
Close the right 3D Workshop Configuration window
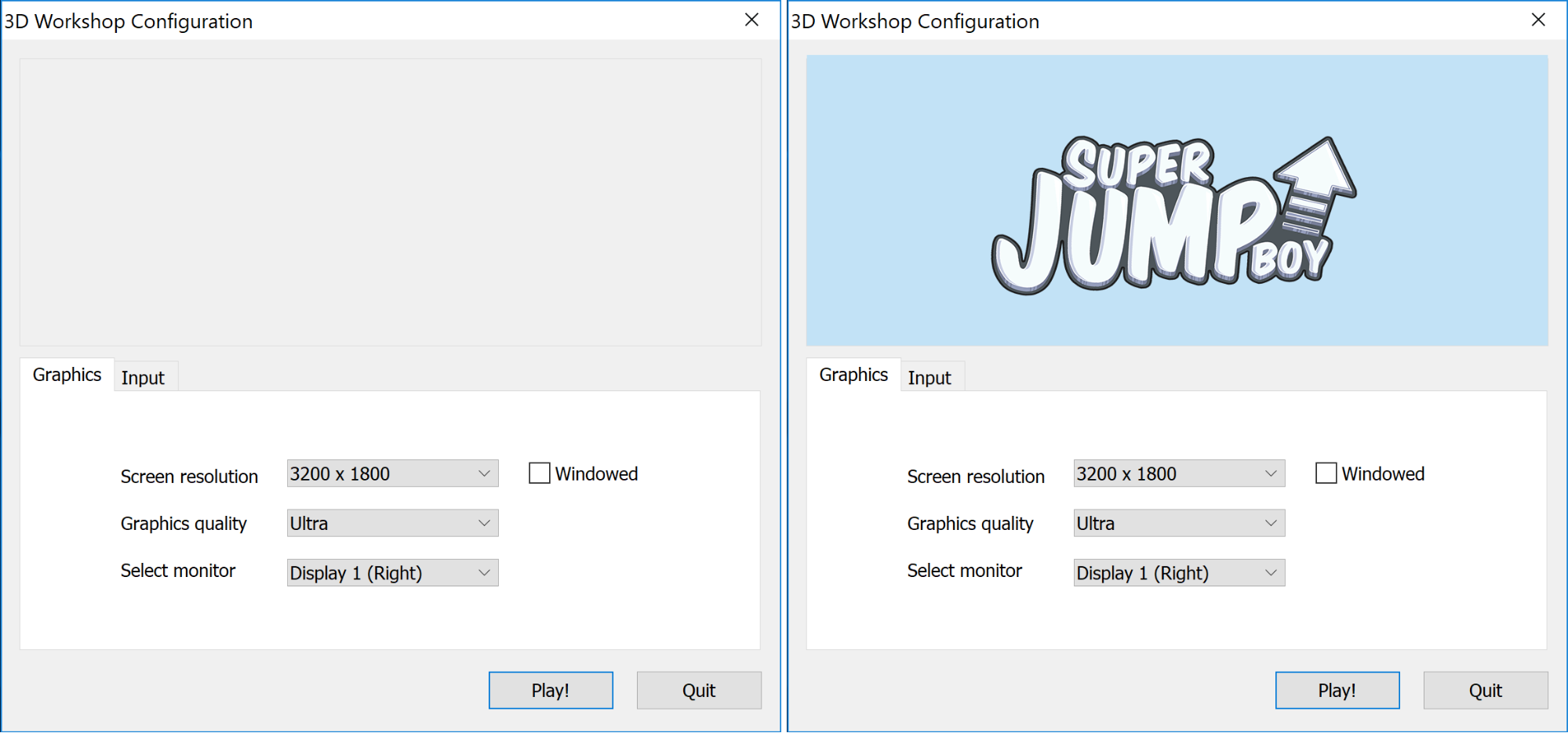point(1538,20)
